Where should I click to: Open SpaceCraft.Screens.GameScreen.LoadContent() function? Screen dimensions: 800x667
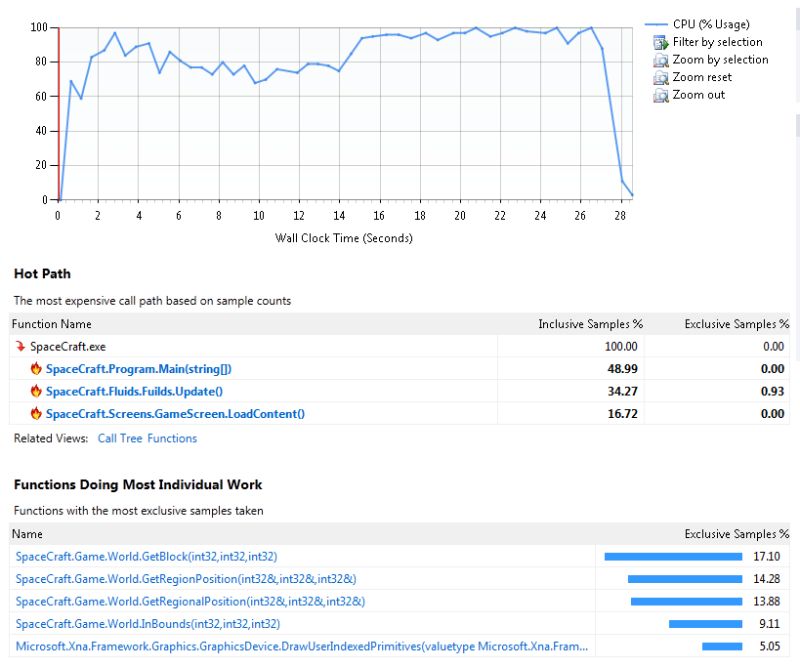coord(175,414)
